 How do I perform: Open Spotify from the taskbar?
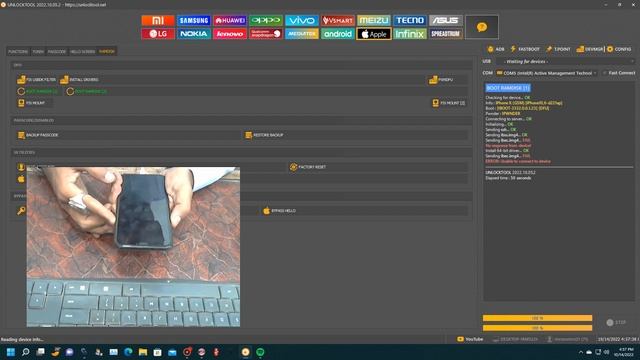pyautogui.click(x=260, y=352)
